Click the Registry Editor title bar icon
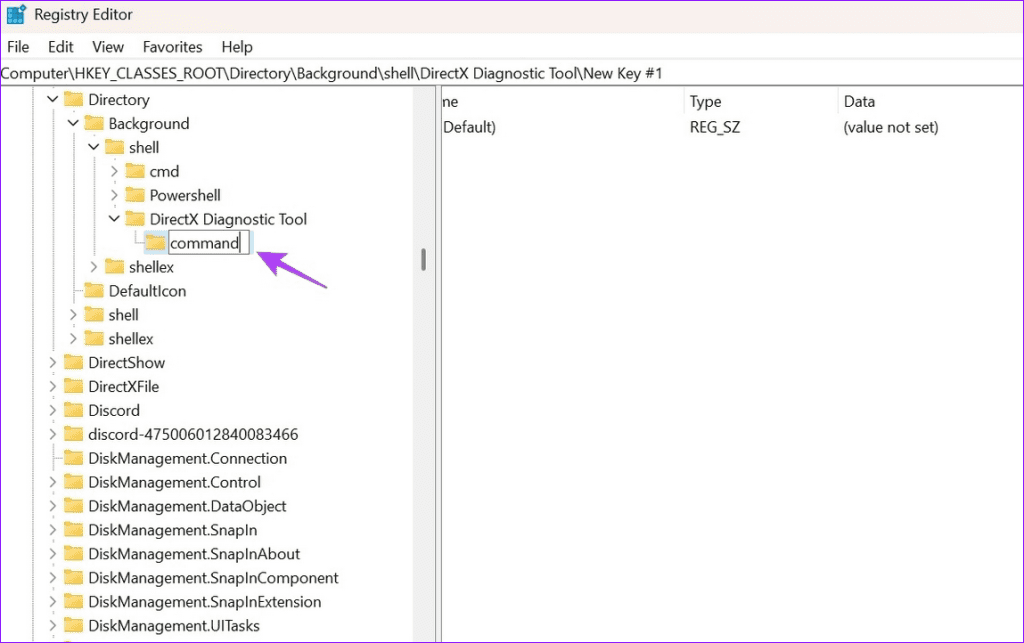The height and width of the screenshot is (643, 1024). coord(17,14)
